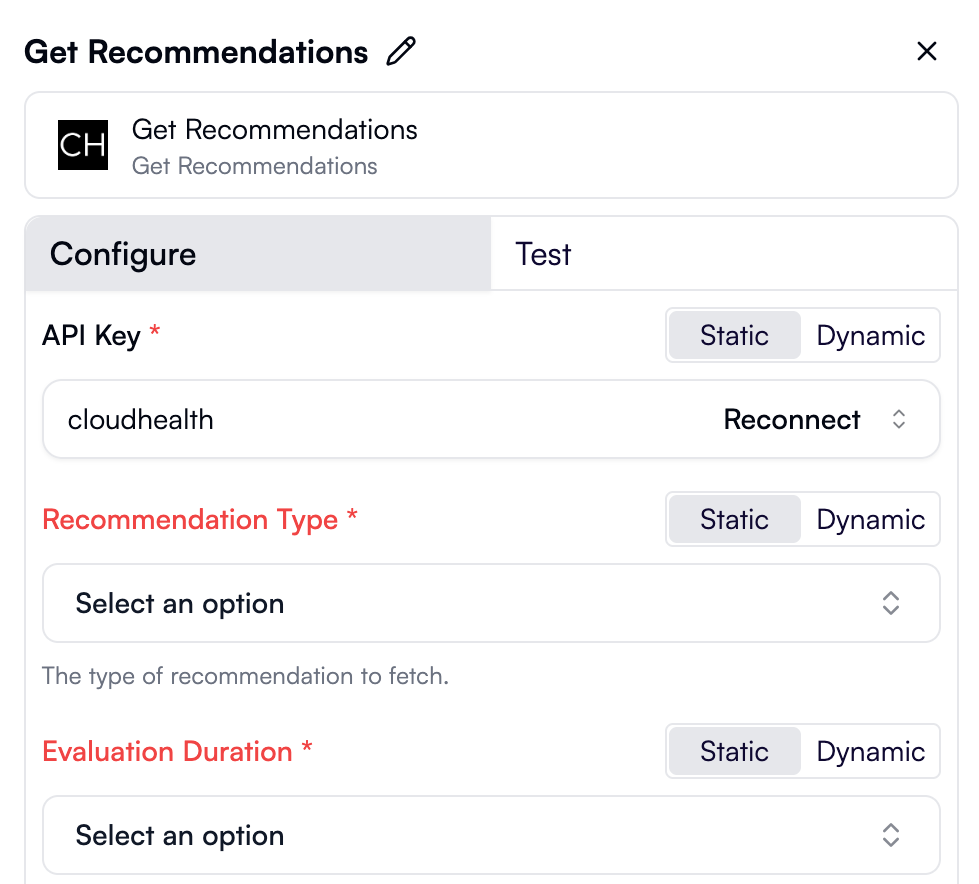Set Recommendation Type to Dynamic
Viewport: 979px width, 884px height.
point(870,519)
